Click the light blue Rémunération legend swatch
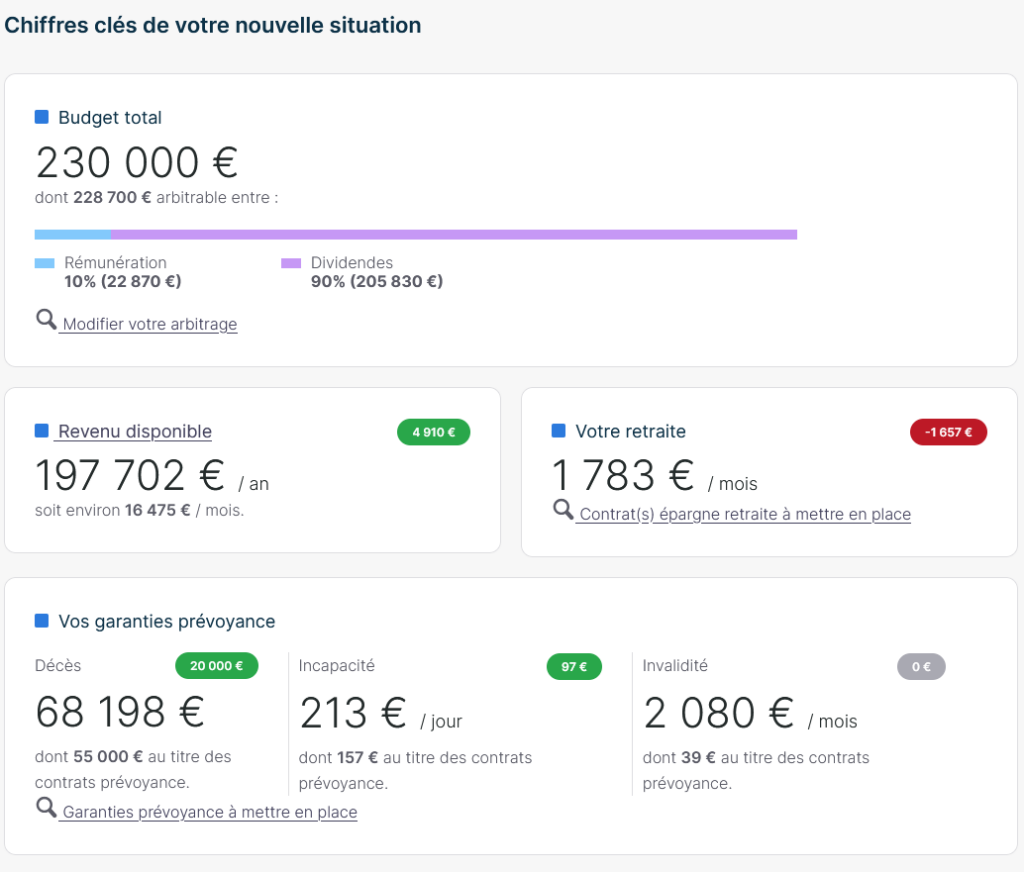 44,263
